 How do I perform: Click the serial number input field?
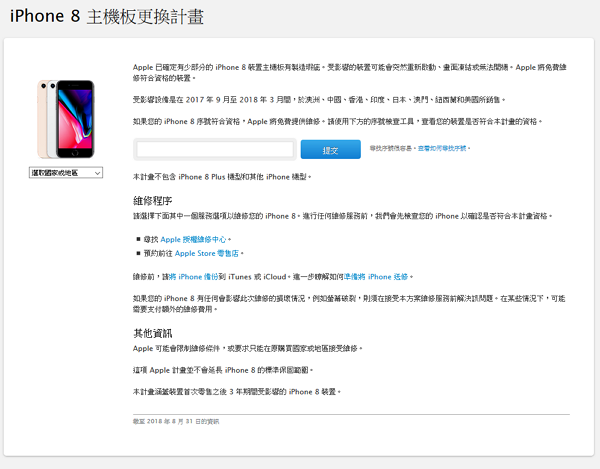[x=215, y=149]
